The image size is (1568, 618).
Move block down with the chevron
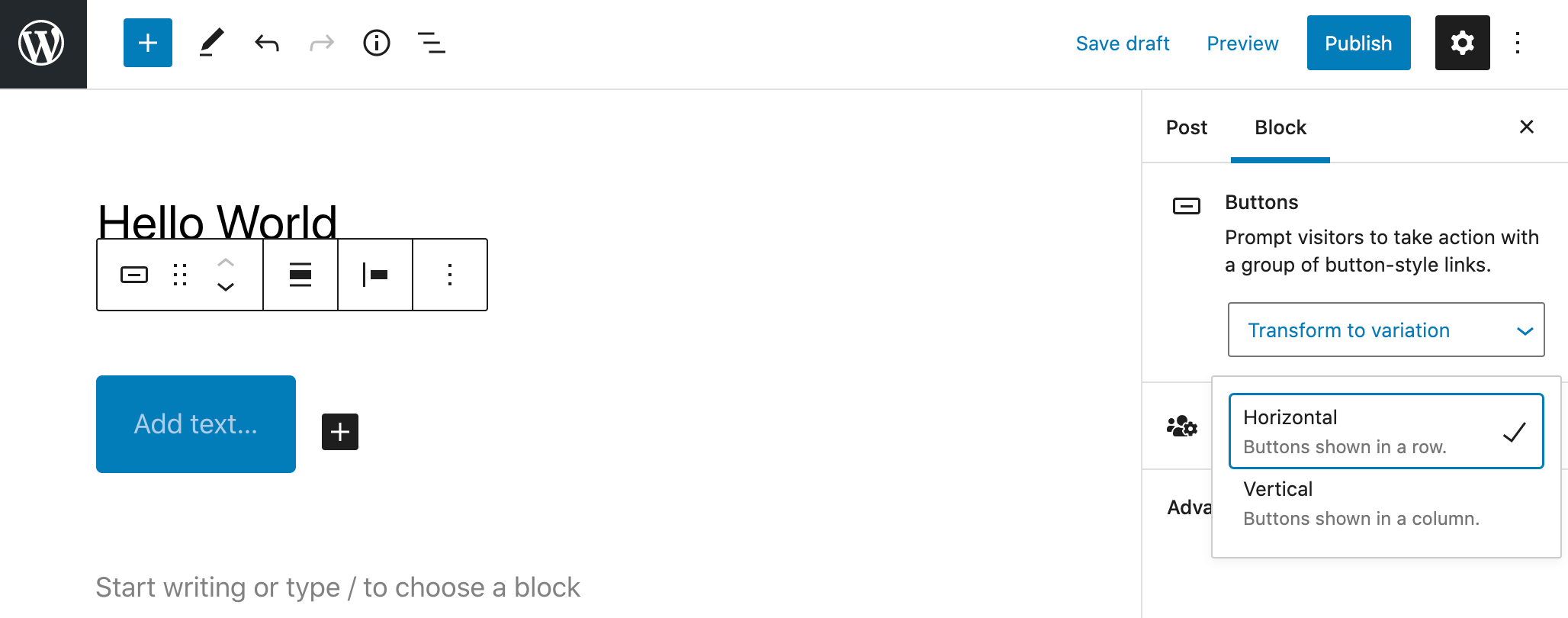tap(226, 288)
